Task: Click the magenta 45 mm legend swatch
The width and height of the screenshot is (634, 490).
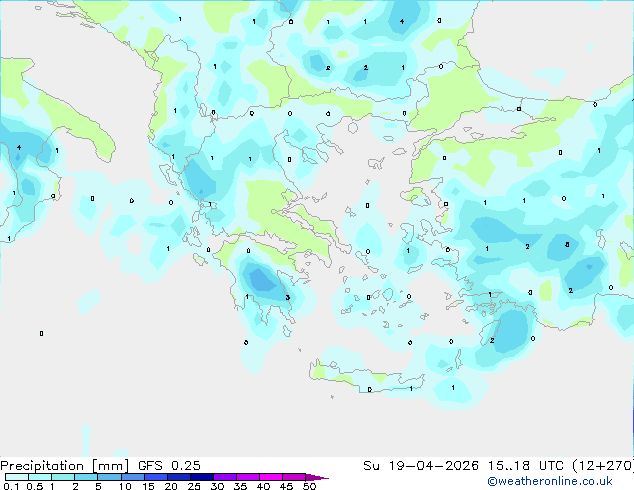Action: pyautogui.click(x=294, y=477)
